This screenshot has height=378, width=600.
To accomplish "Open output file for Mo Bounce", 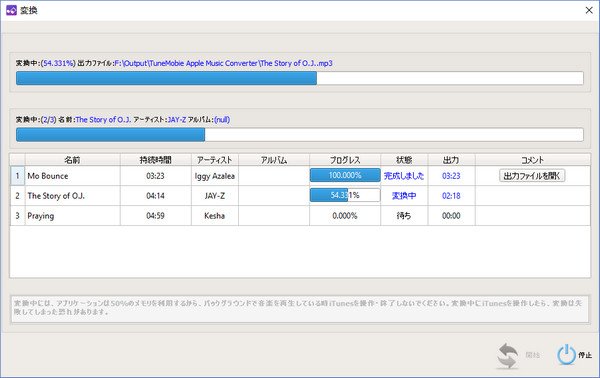I will 532,176.
